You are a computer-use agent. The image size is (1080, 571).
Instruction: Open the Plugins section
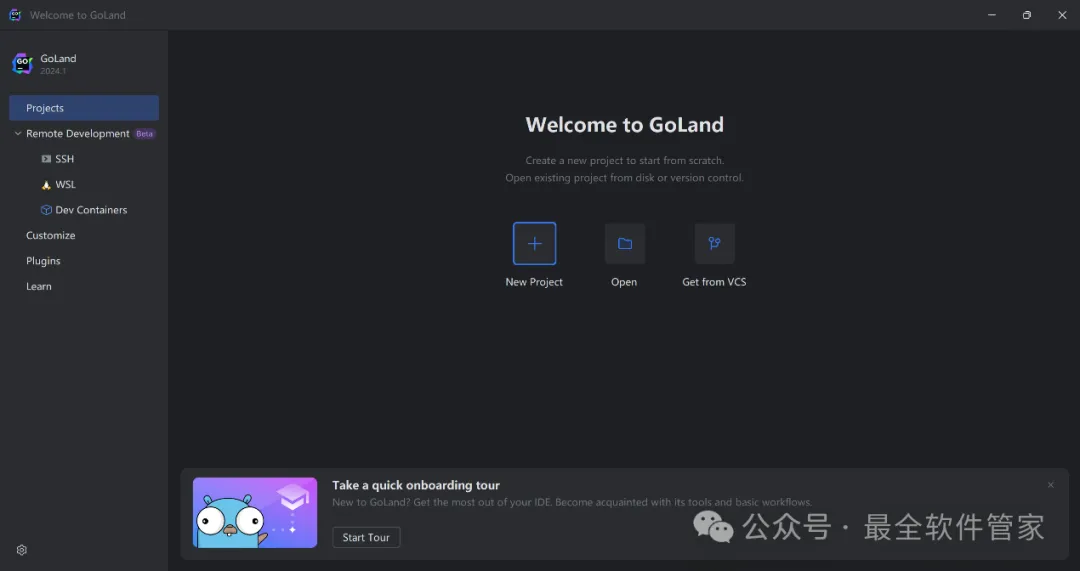43,261
